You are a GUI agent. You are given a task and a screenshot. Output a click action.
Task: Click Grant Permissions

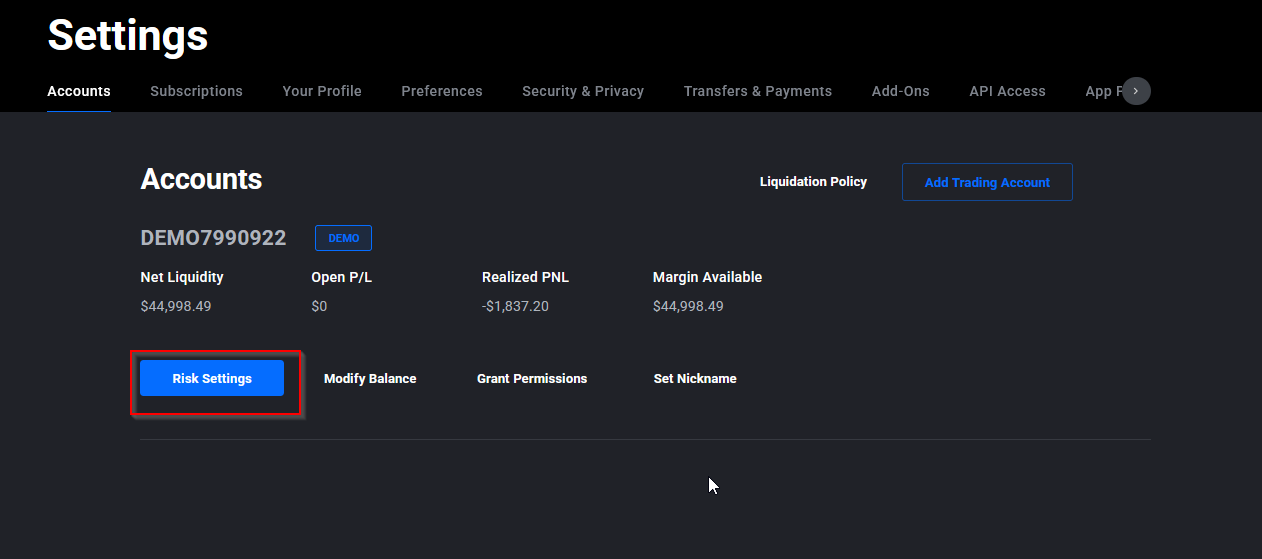coord(532,379)
